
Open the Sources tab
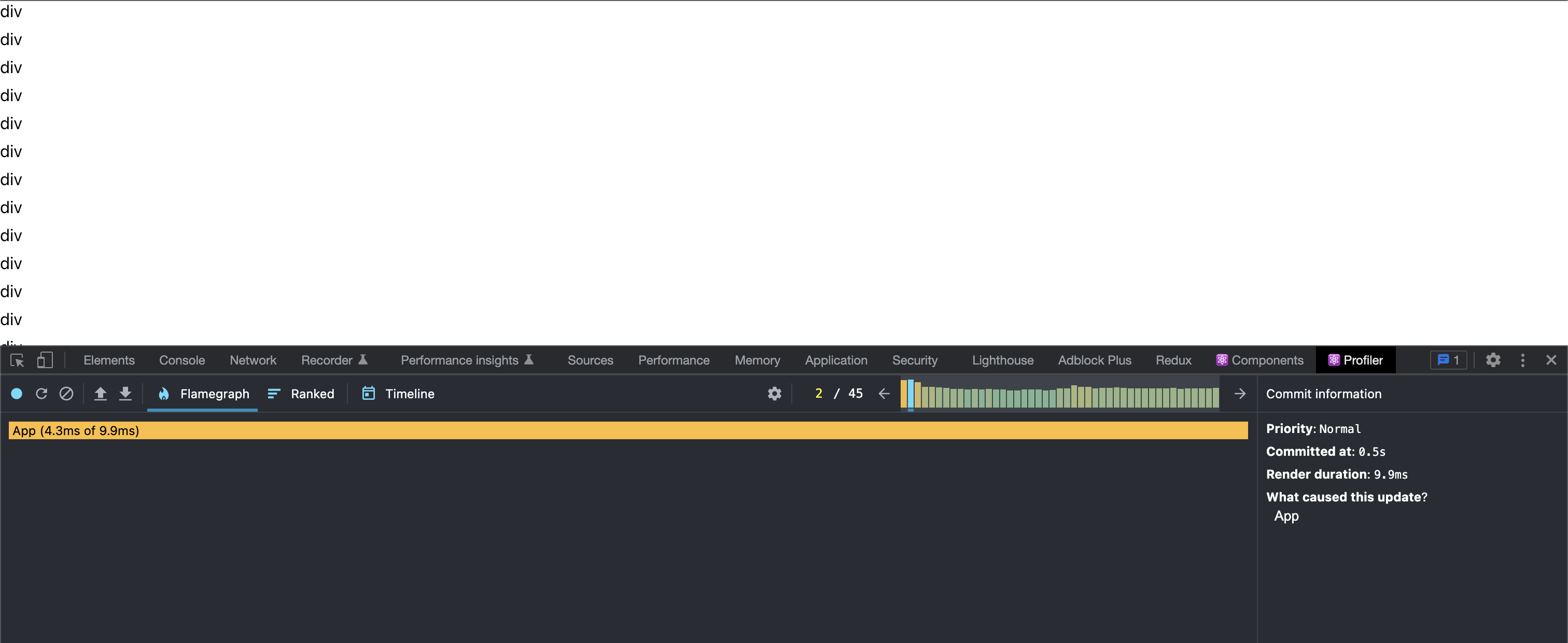tap(591, 360)
